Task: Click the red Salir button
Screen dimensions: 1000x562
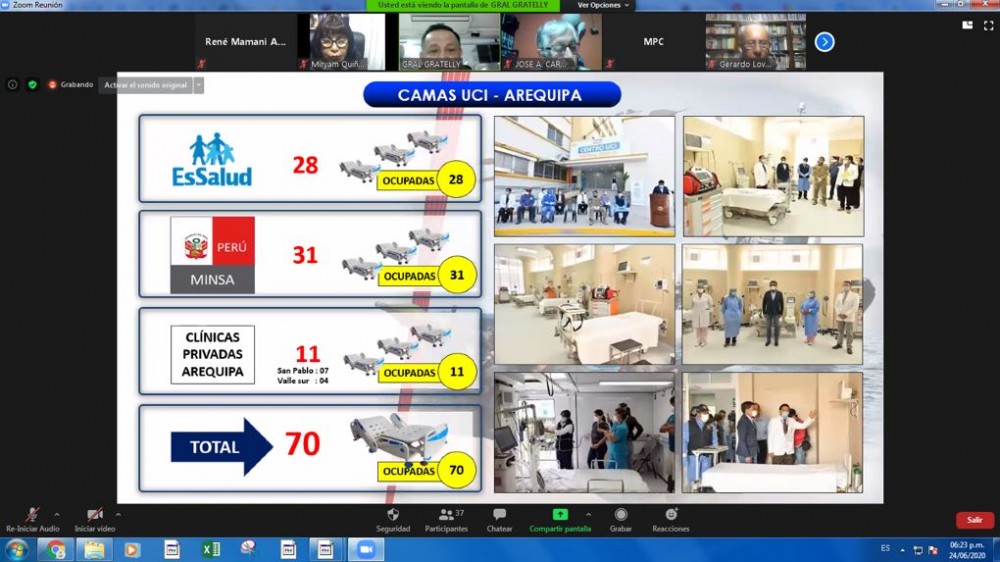Action: pos(974,520)
